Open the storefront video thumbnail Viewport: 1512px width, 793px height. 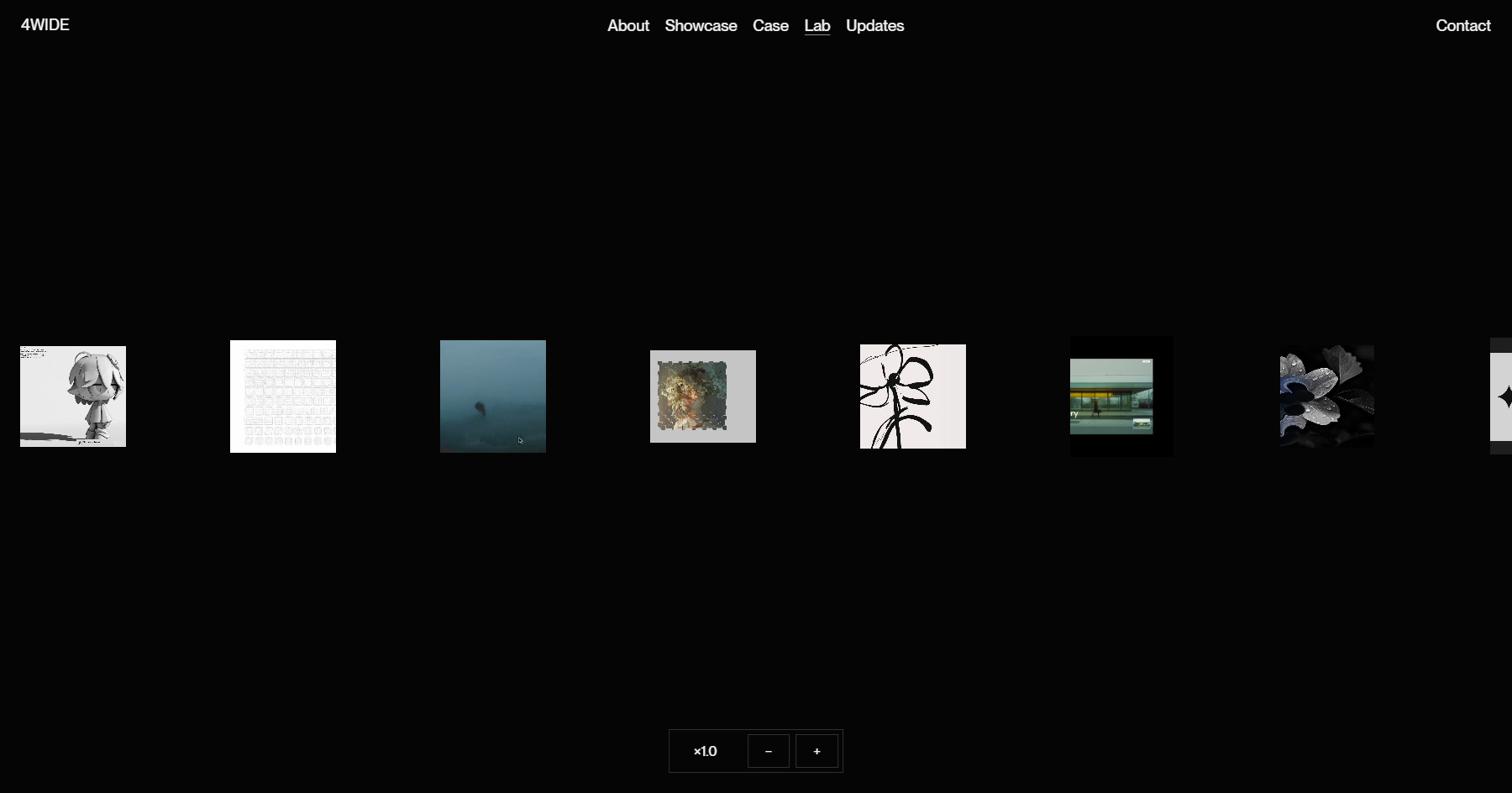click(1121, 396)
